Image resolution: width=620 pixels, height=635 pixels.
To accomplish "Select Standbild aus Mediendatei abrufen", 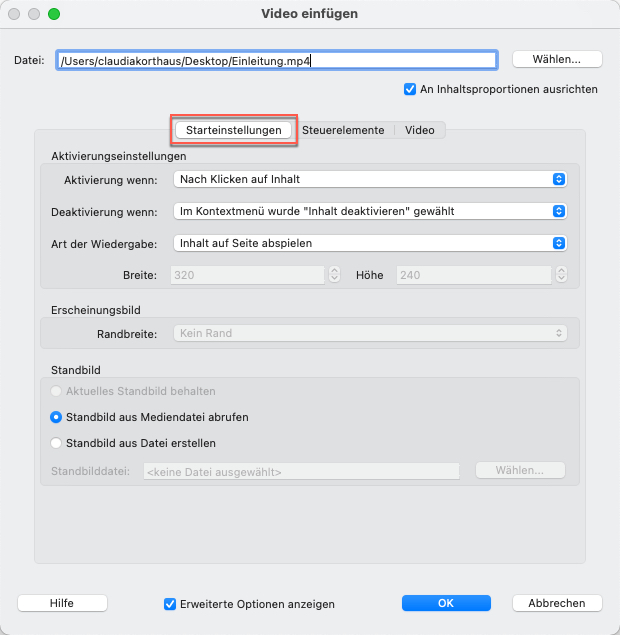I will (57, 417).
